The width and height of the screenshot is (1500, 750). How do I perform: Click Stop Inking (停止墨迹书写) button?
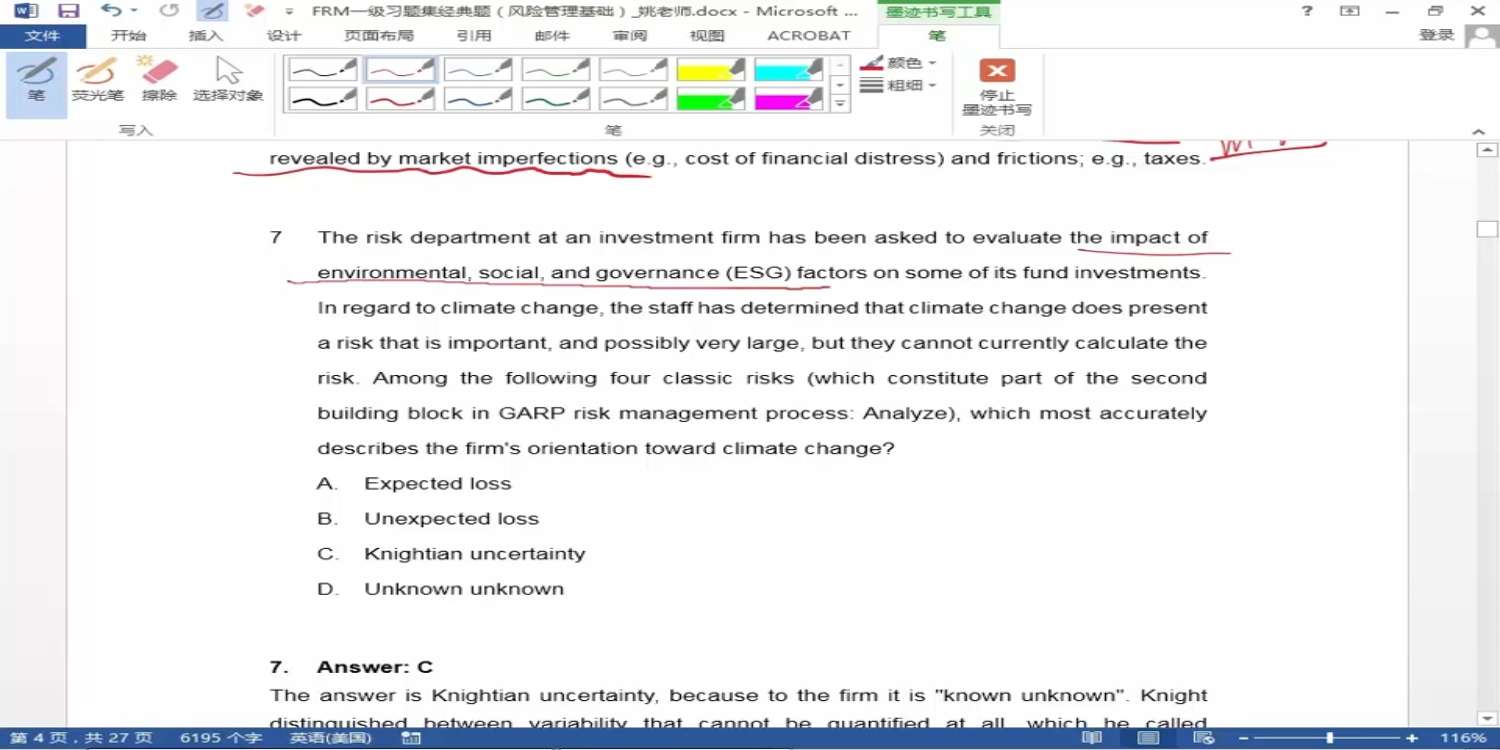pyautogui.click(x=996, y=86)
